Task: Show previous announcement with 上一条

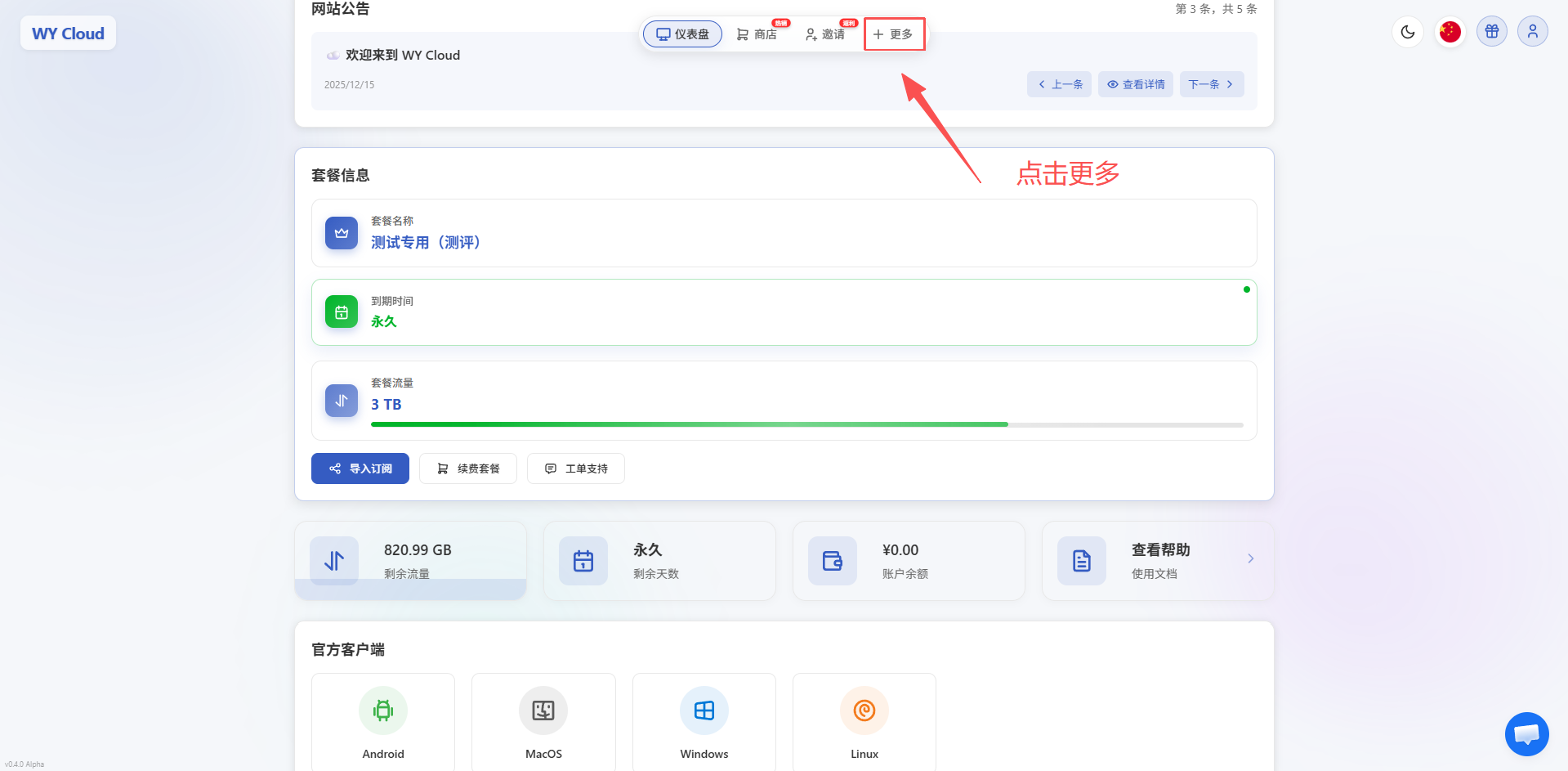Action: point(1059,84)
